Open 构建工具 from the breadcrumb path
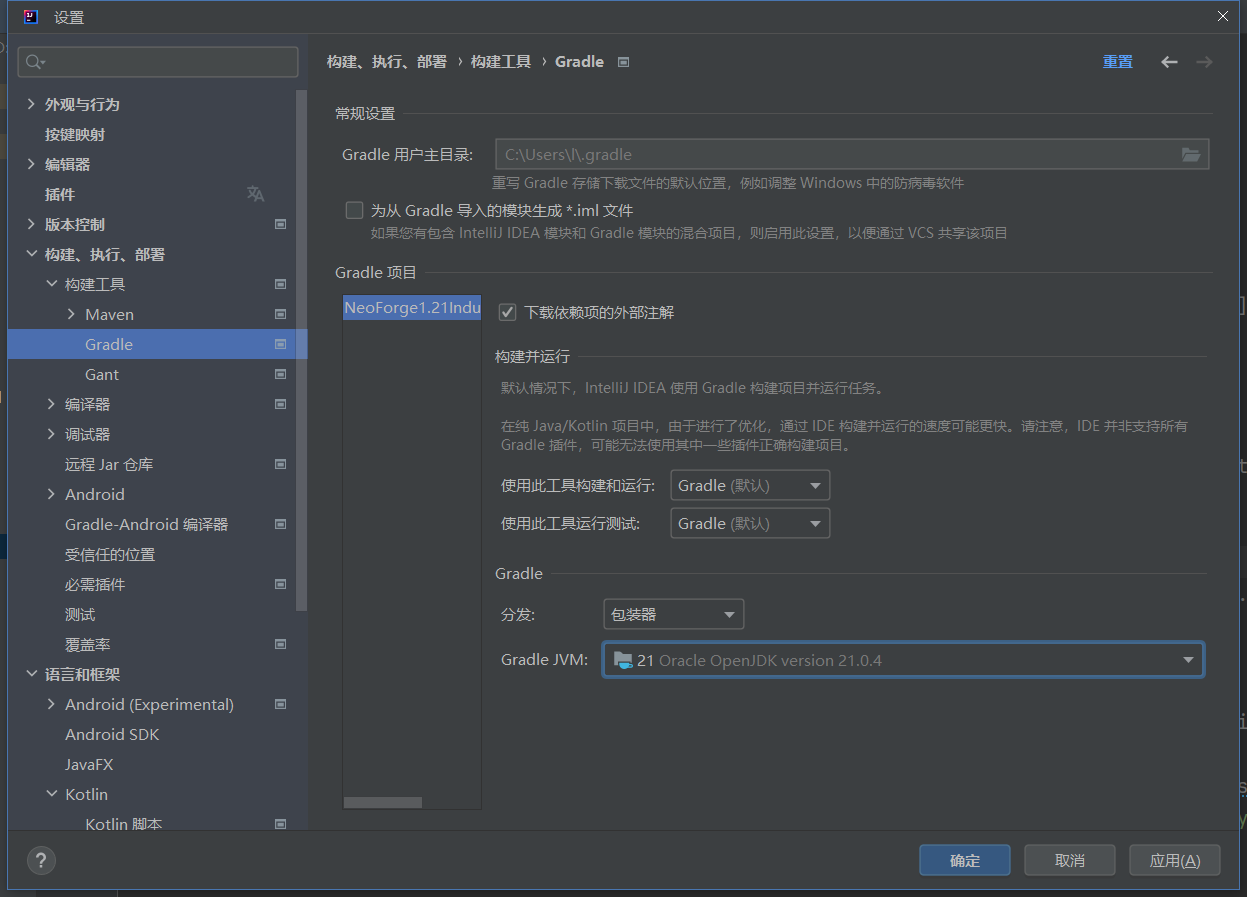The width and height of the screenshot is (1247, 897). pyautogui.click(x=501, y=61)
